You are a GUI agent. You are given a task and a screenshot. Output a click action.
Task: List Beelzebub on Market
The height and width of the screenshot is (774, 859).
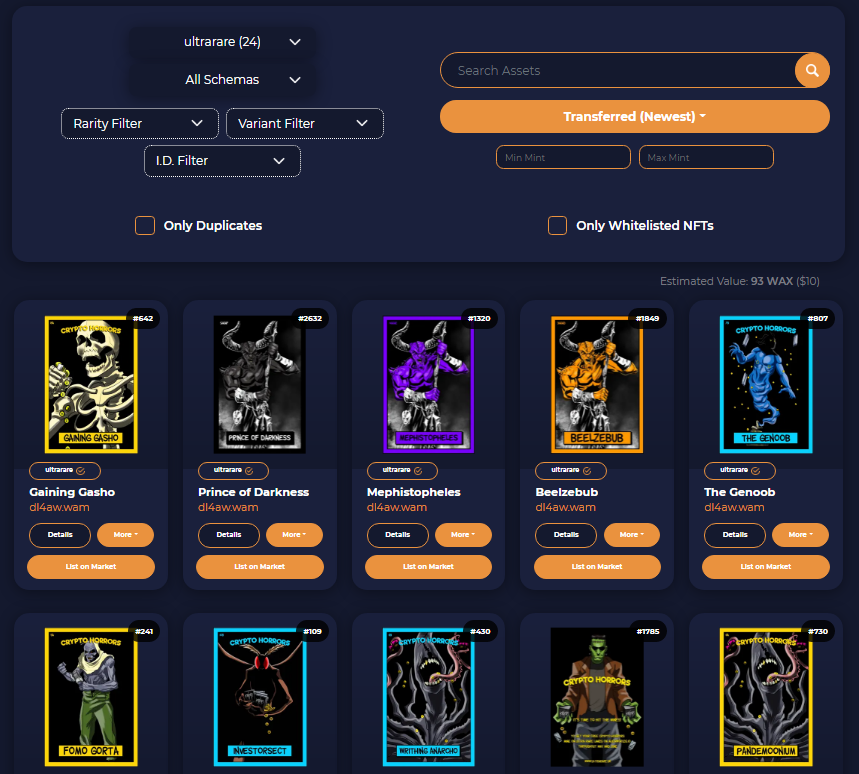[597, 566]
